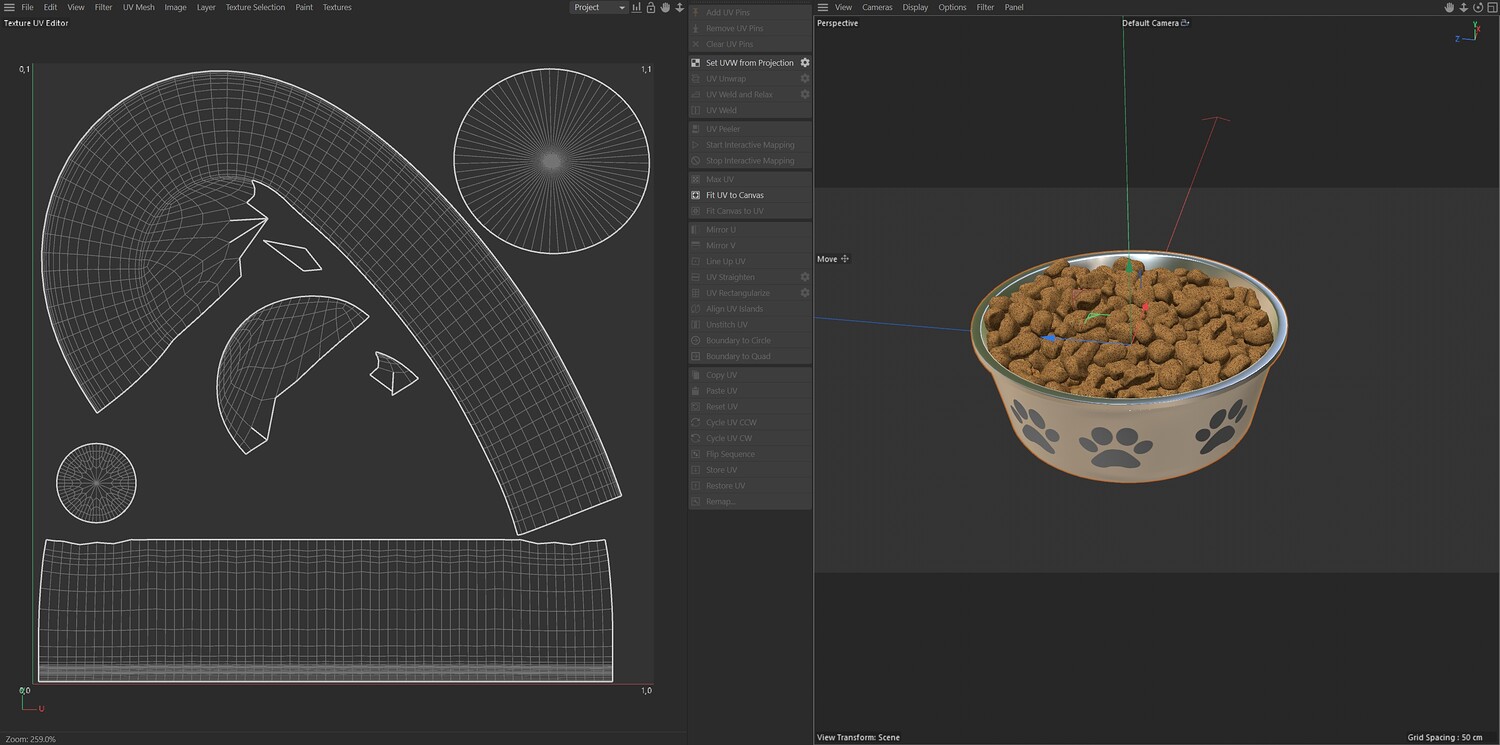Select the pan hand icon in 3D viewport
Image resolution: width=1500 pixels, height=745 pixels.
click(x=1449, y=7)
